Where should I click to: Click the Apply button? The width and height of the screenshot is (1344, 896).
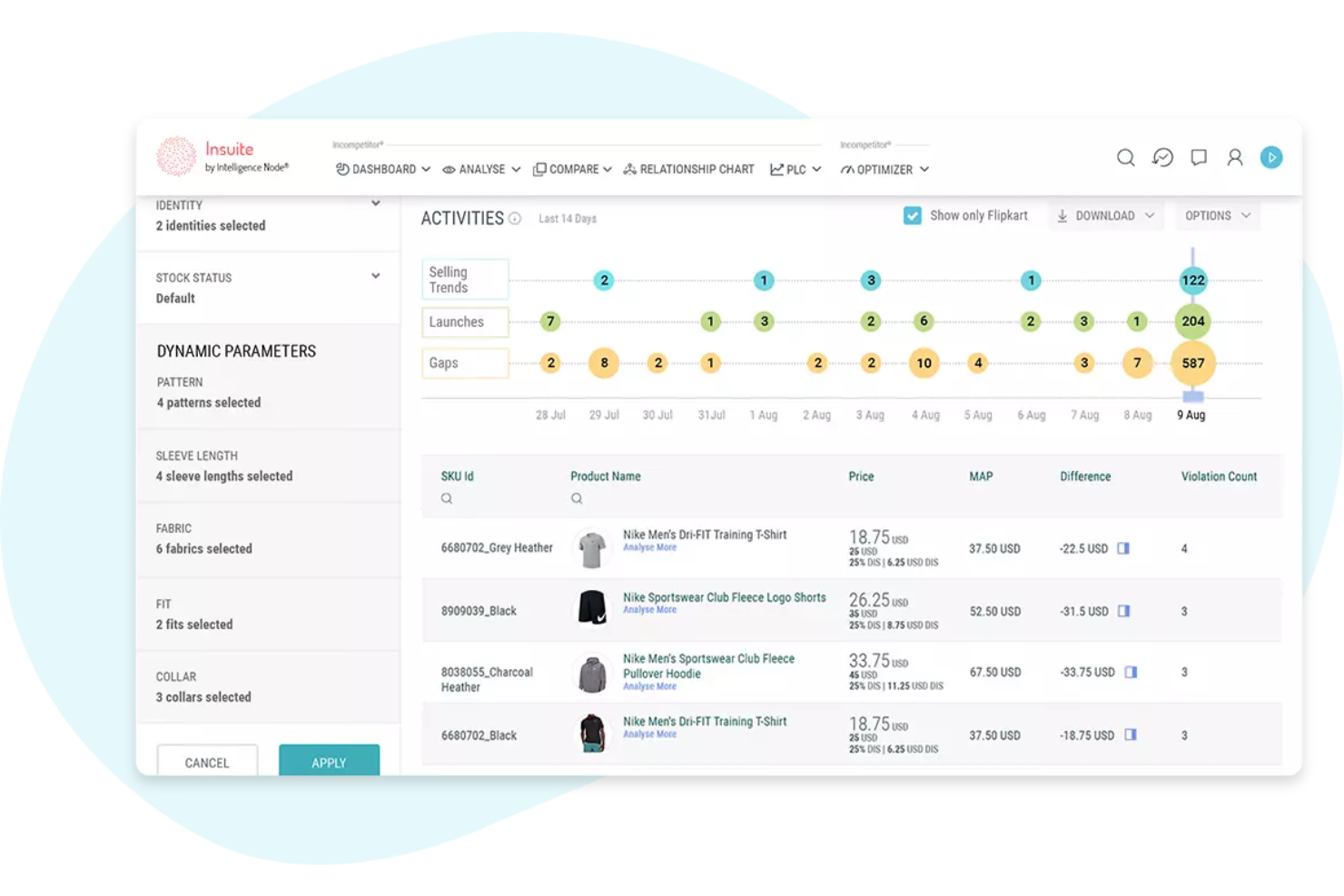coord(329,761)
